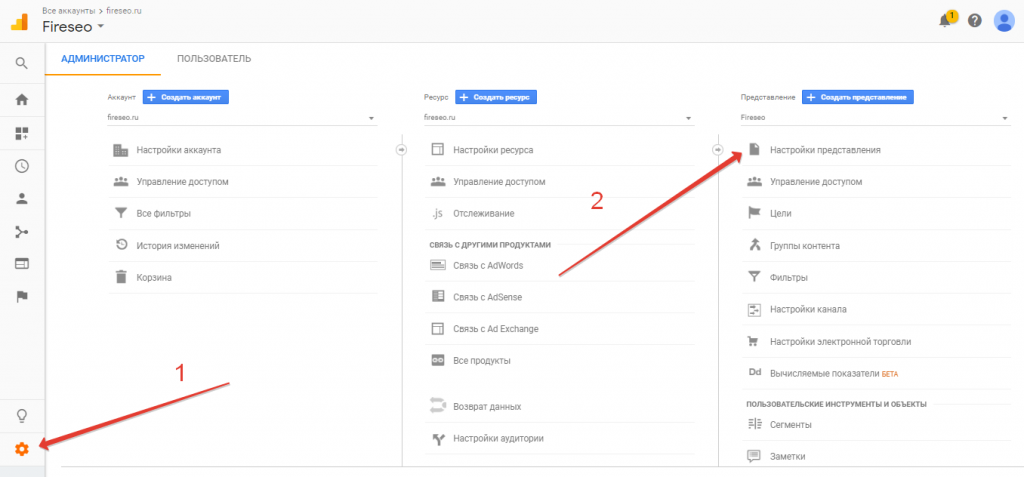The image size is (1024, 477).
Task: Open search via the magnifier icon
Action: [x=21, y=64]
